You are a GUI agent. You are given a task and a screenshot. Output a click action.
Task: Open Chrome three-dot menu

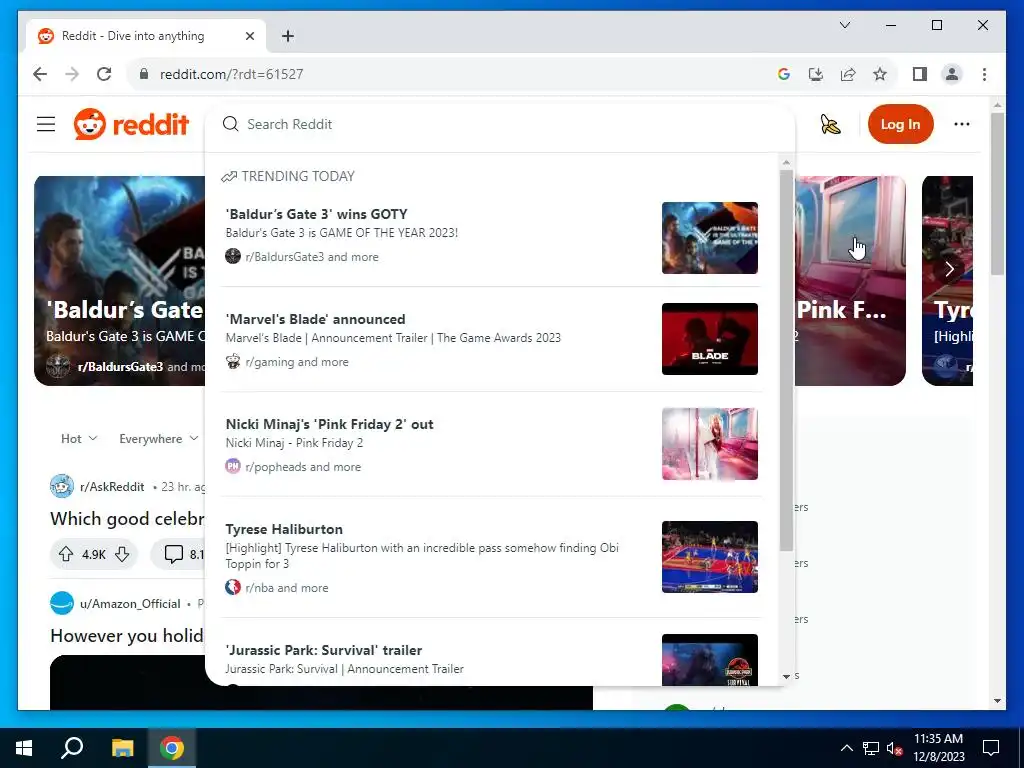click(x=984, y=74)
